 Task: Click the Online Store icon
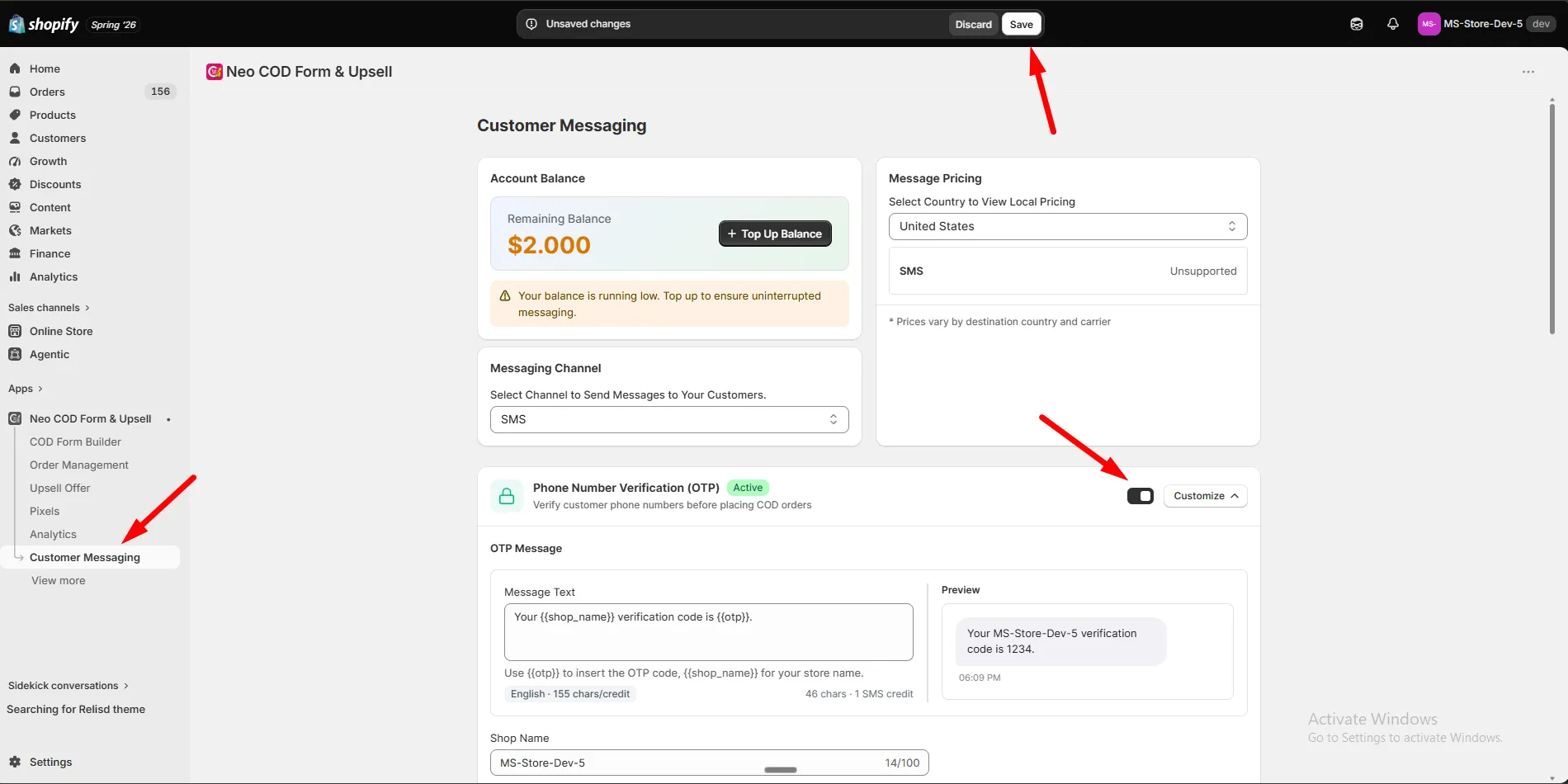click(15, 331)
